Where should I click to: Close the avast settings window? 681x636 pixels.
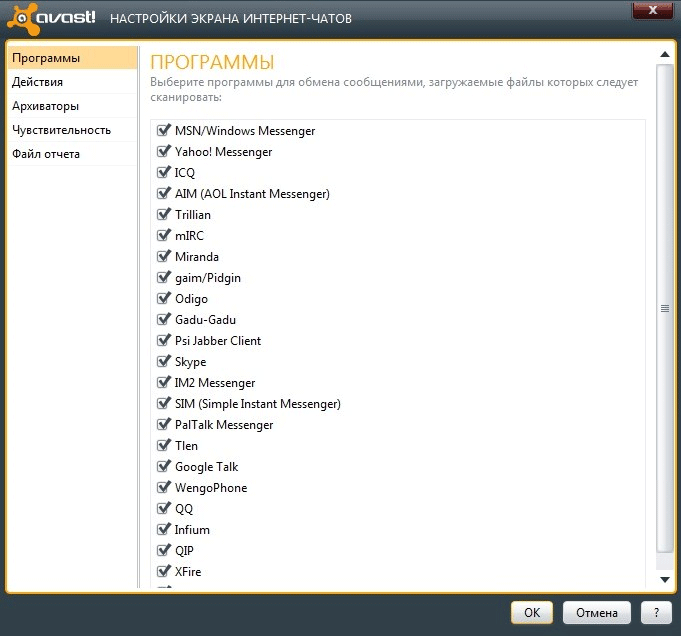pyautogui.click(x=653, y=10)
